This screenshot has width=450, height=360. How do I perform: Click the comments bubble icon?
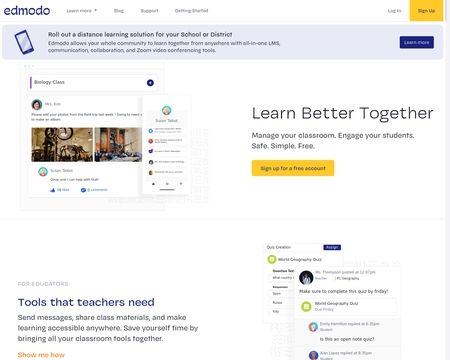click(83, 190)
